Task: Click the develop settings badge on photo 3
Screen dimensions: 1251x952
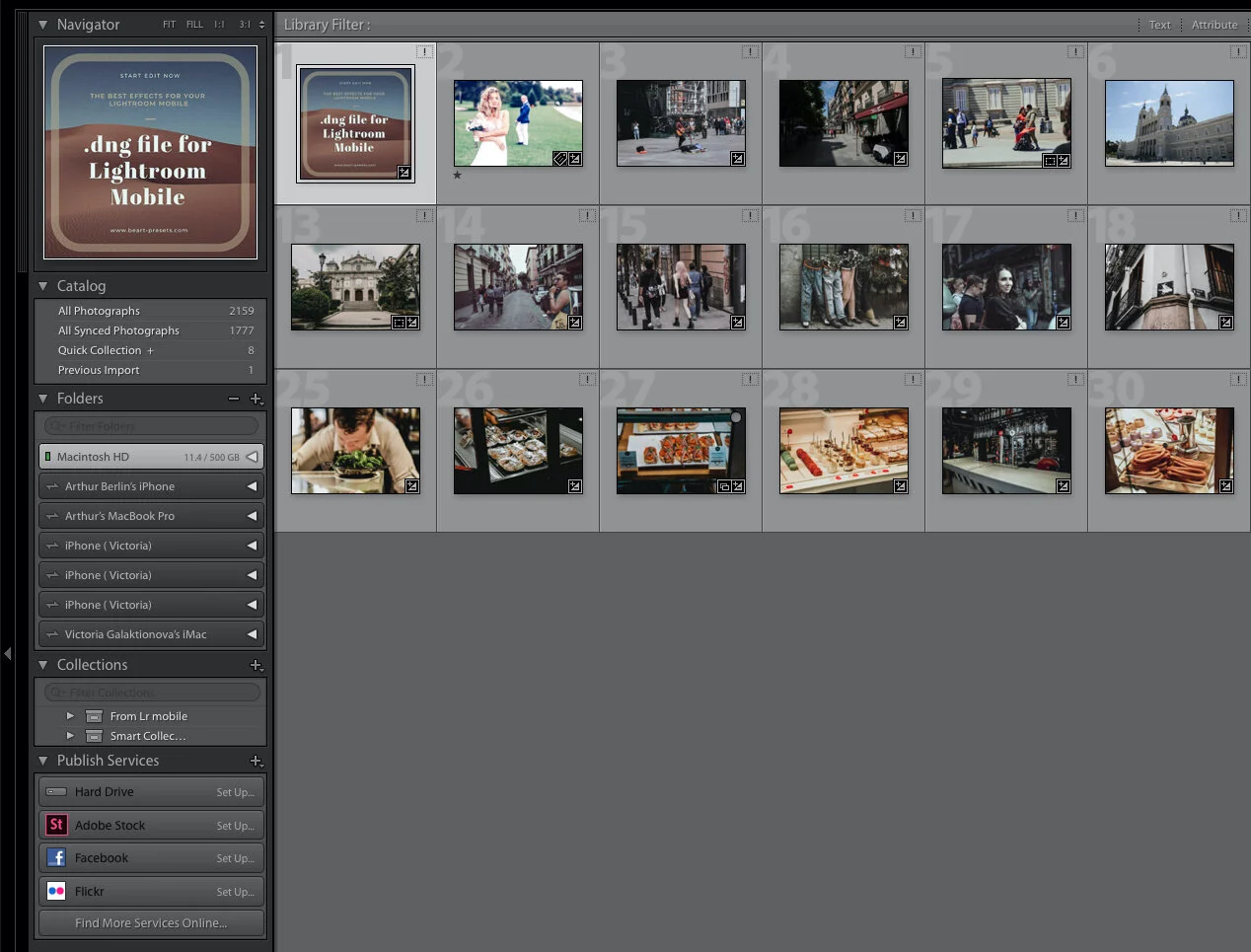Action: pyautogui.click(x=736, y=159)
